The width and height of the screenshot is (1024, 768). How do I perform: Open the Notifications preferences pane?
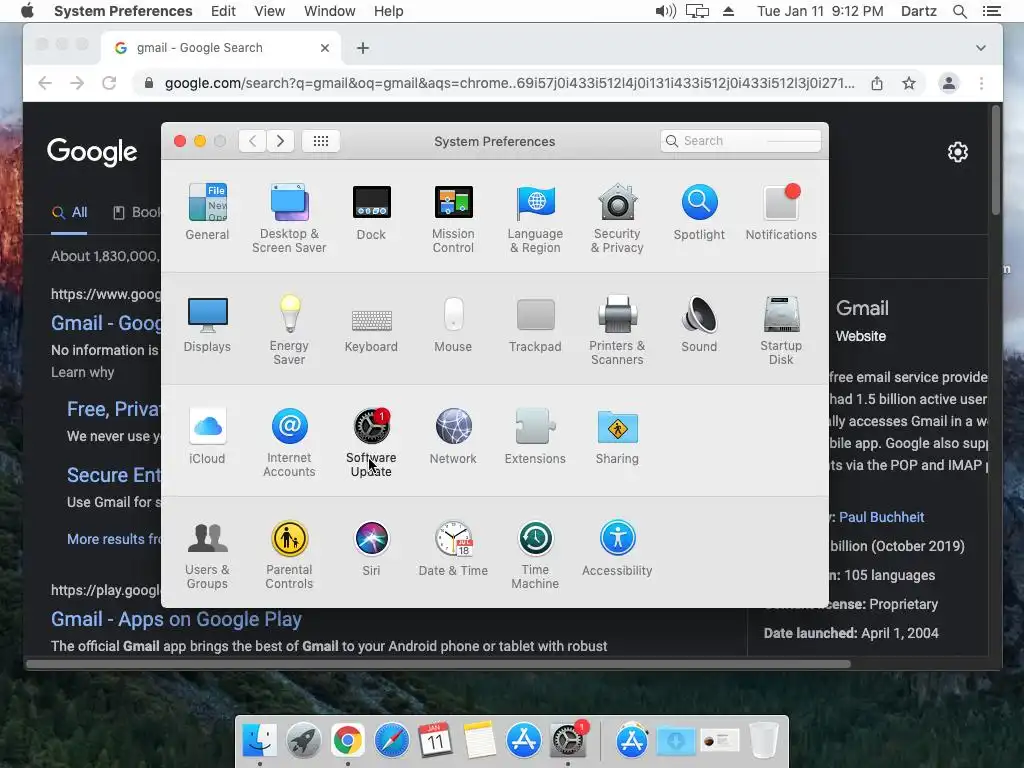point(781,212)
